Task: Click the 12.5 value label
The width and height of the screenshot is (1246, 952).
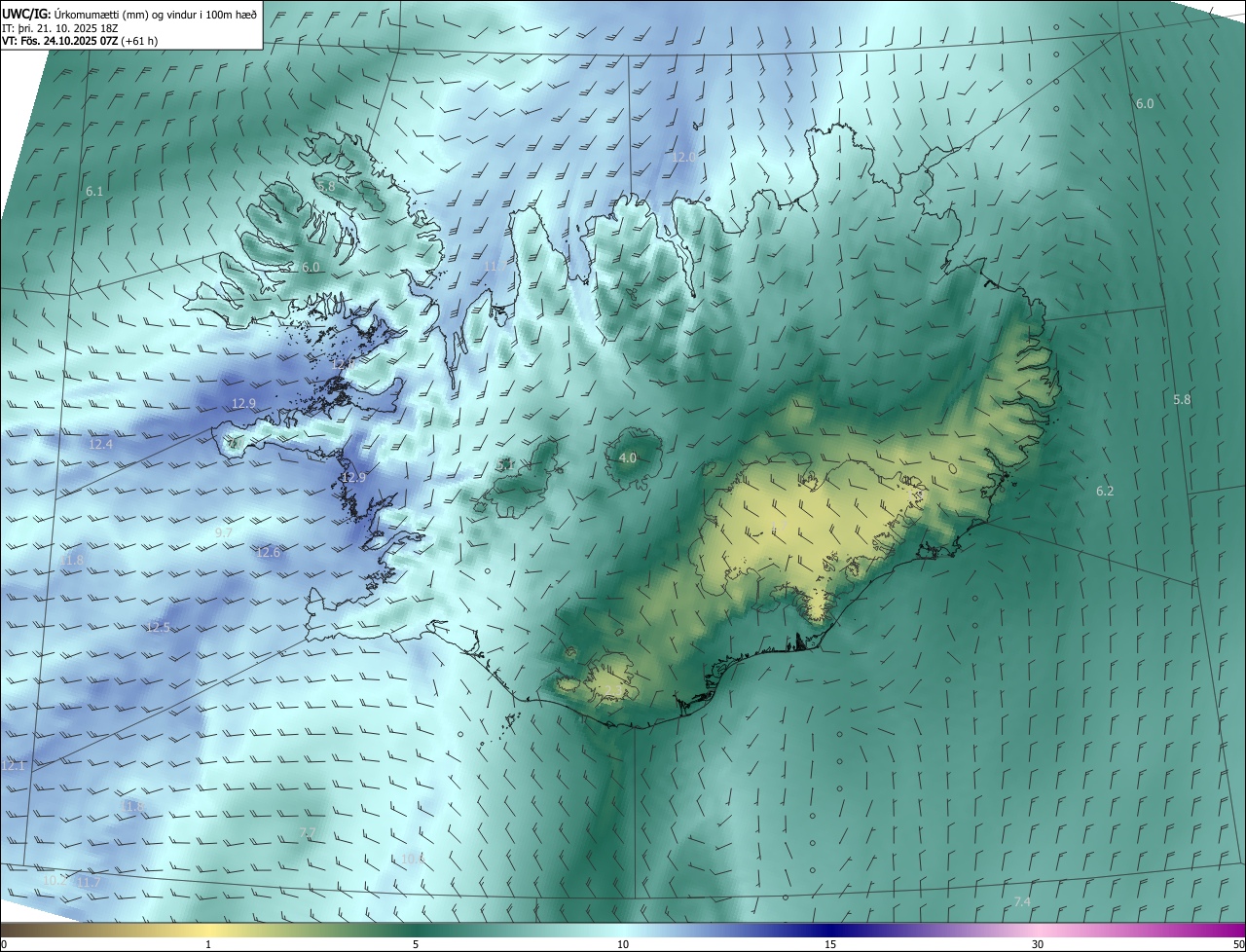Action: tap(159, 628)
